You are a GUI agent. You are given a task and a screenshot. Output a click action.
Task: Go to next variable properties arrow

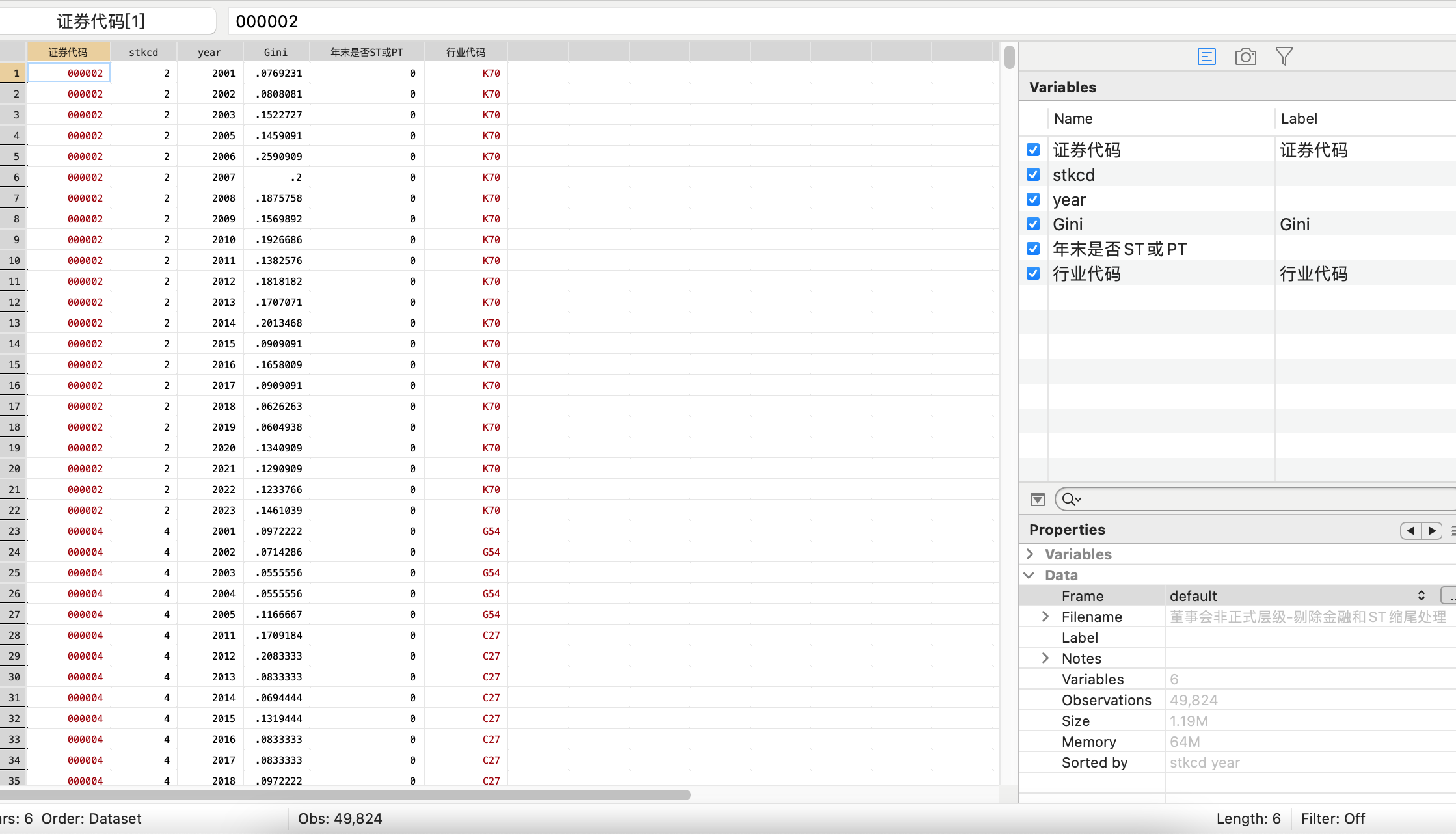[x=1432, y=530]
